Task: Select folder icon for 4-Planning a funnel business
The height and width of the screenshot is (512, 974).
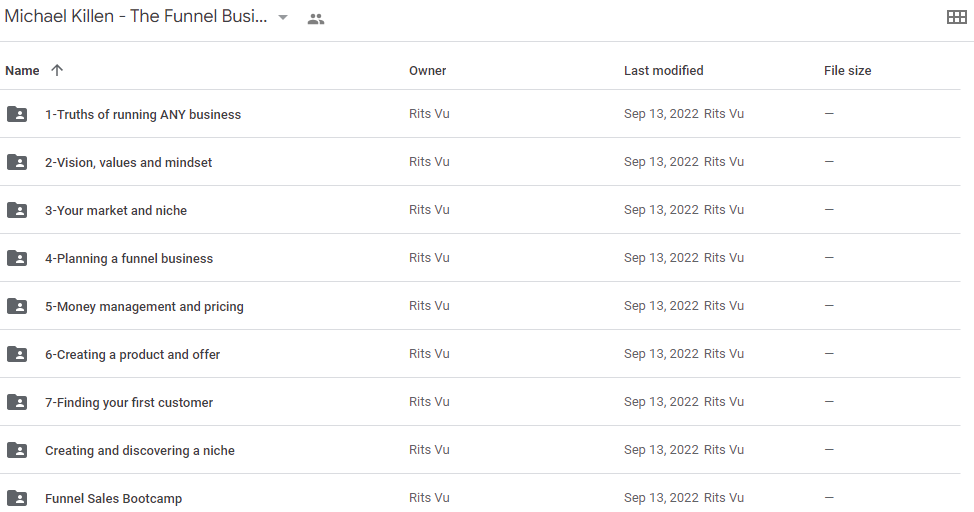Action: [x=17, y=258]
